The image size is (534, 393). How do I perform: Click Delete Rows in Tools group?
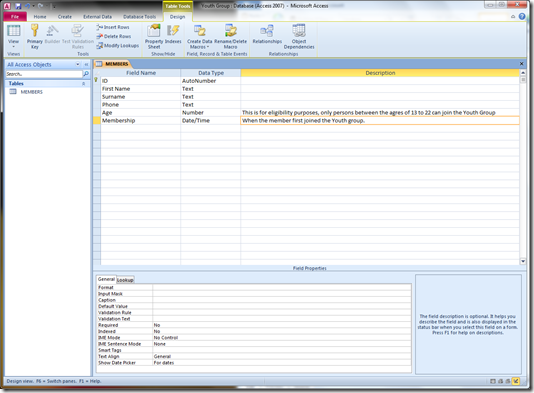[x=114, y=36]
